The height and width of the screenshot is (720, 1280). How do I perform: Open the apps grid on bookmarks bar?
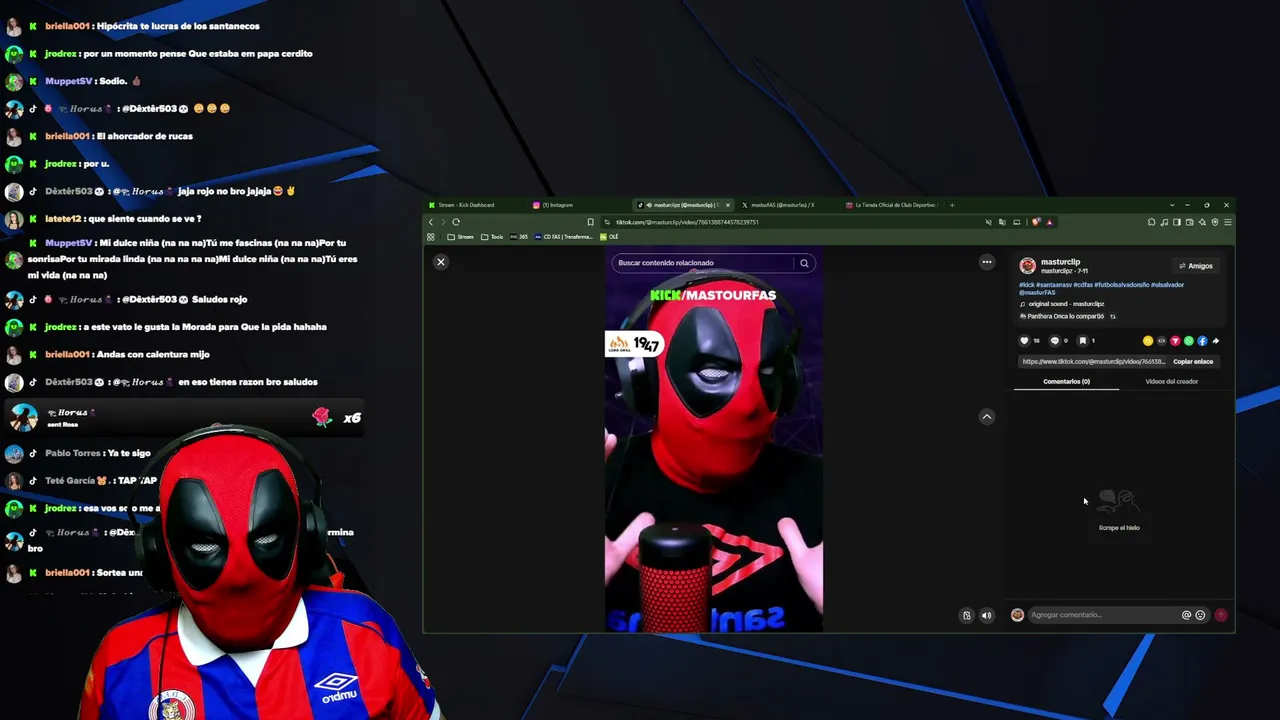click(x=431, y=237)
